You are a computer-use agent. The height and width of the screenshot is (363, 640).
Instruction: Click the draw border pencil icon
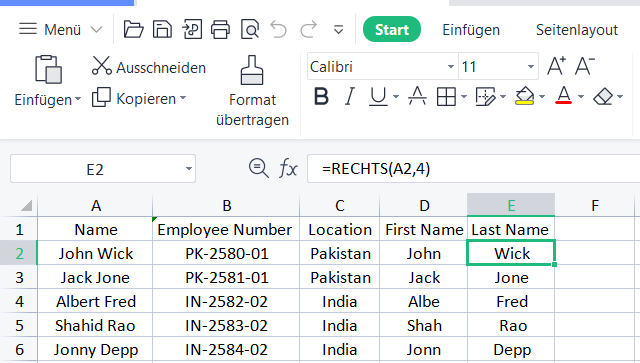point(485,97)
